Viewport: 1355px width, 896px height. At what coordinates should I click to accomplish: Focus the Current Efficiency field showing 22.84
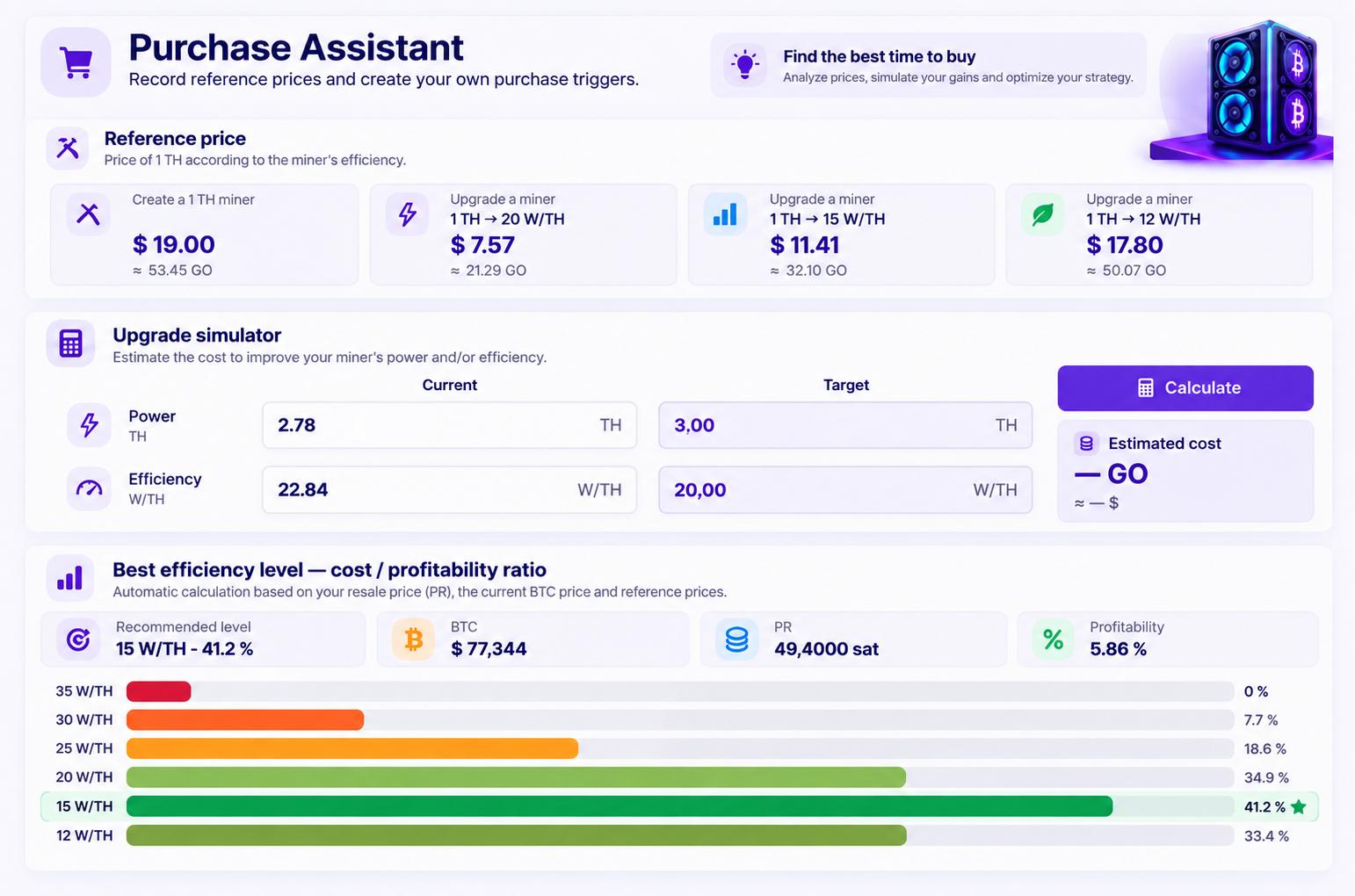(x=450, y=489)
